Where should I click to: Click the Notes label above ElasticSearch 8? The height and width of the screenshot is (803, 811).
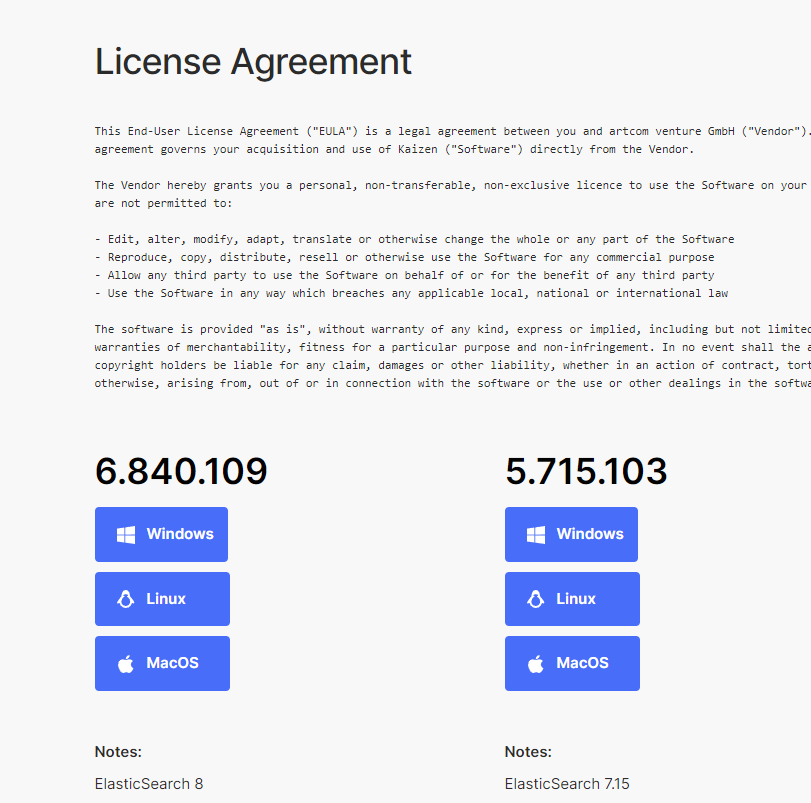(x=118, y=751)
